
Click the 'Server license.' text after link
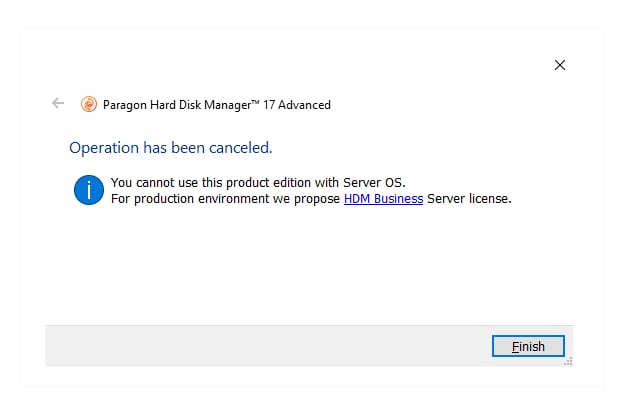(469, 199)
